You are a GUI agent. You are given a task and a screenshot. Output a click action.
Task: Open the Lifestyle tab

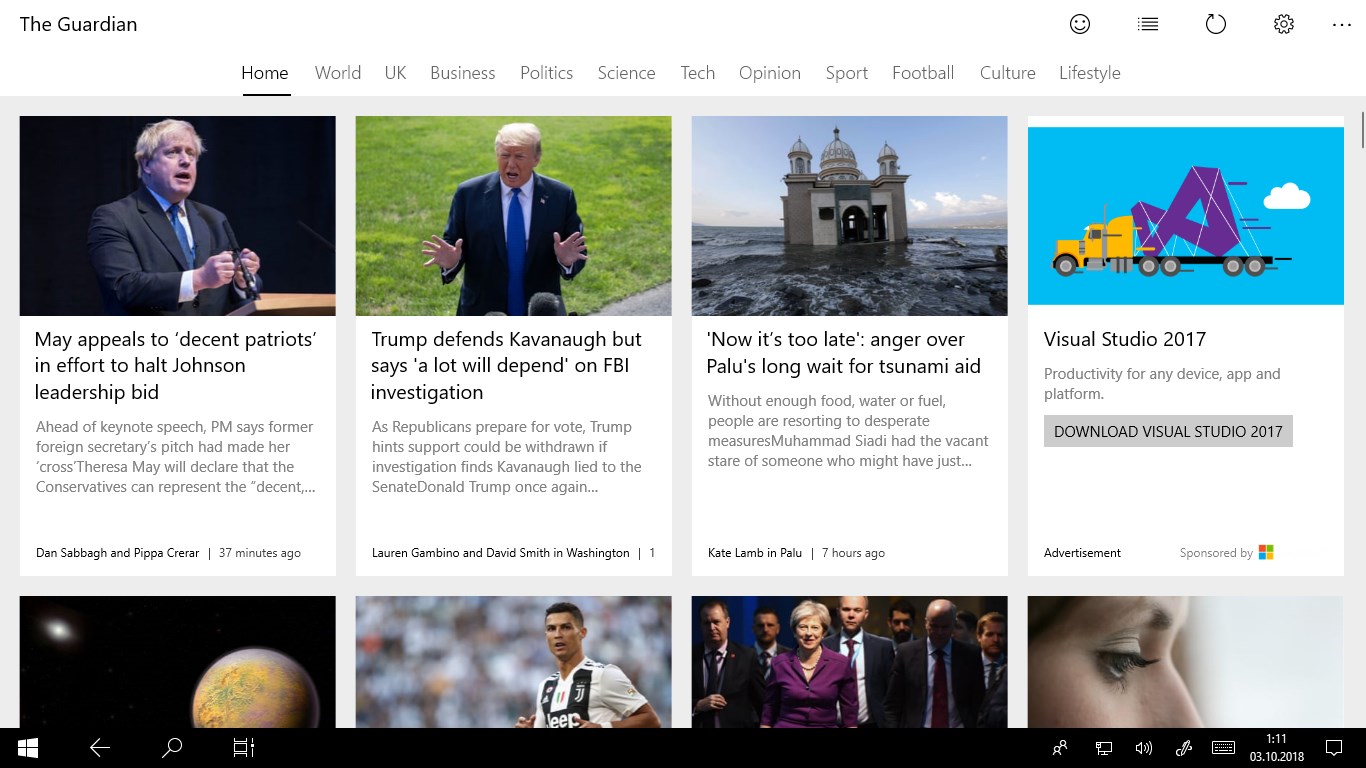pos(1090,73)
